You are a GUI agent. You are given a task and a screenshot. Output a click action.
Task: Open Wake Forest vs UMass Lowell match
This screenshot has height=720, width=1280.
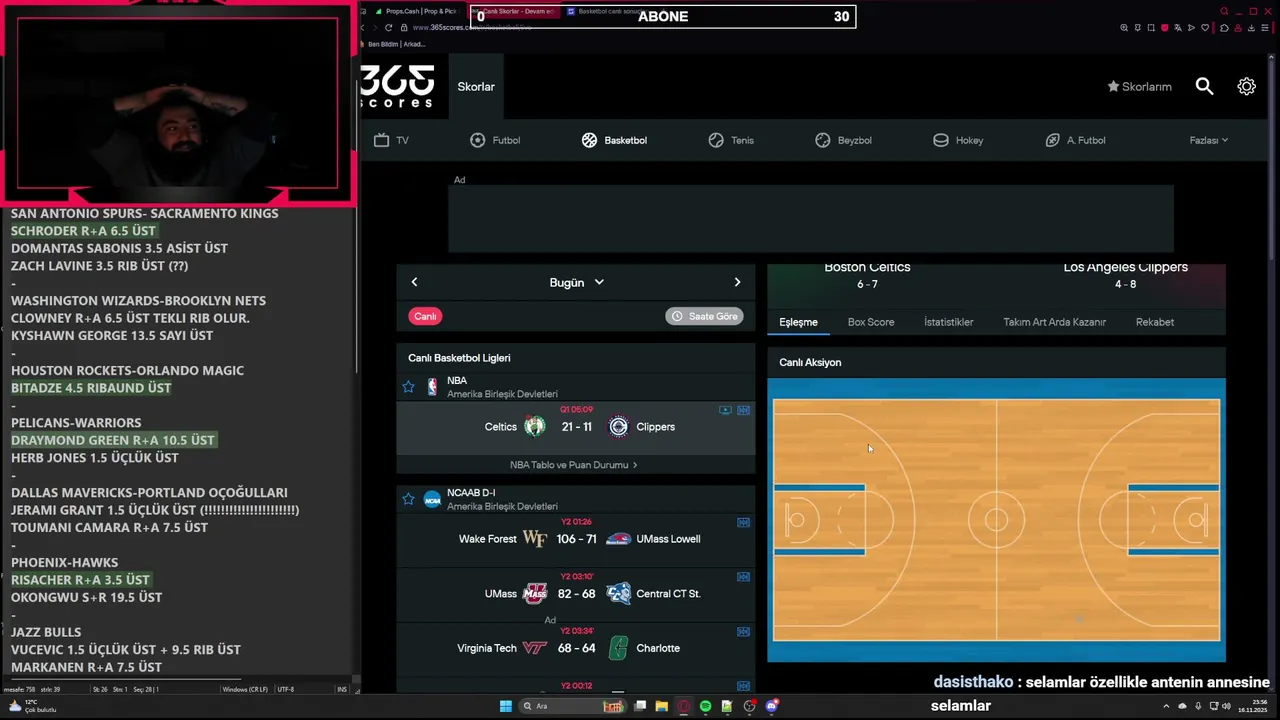(x=576, y=539)
